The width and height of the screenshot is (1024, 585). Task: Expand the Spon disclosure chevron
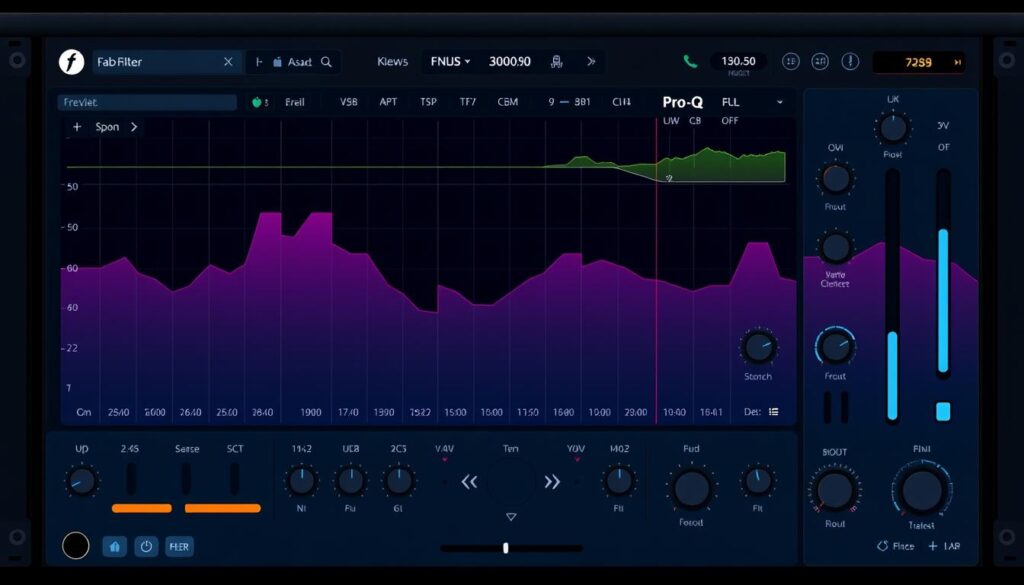pyautogui.click(x=135, y=127)
